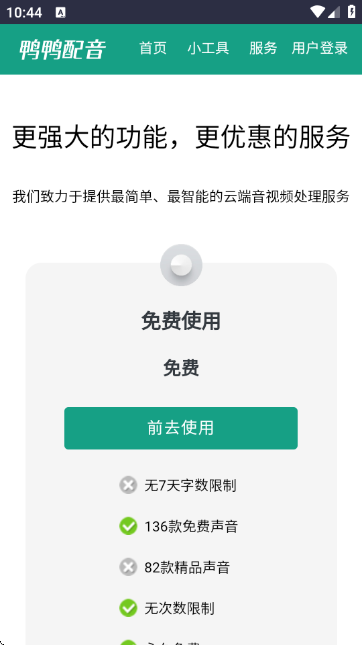Click the headline 更强大的功能，更优惠的服务
The image size is (362, 645).
click(181, 137)
